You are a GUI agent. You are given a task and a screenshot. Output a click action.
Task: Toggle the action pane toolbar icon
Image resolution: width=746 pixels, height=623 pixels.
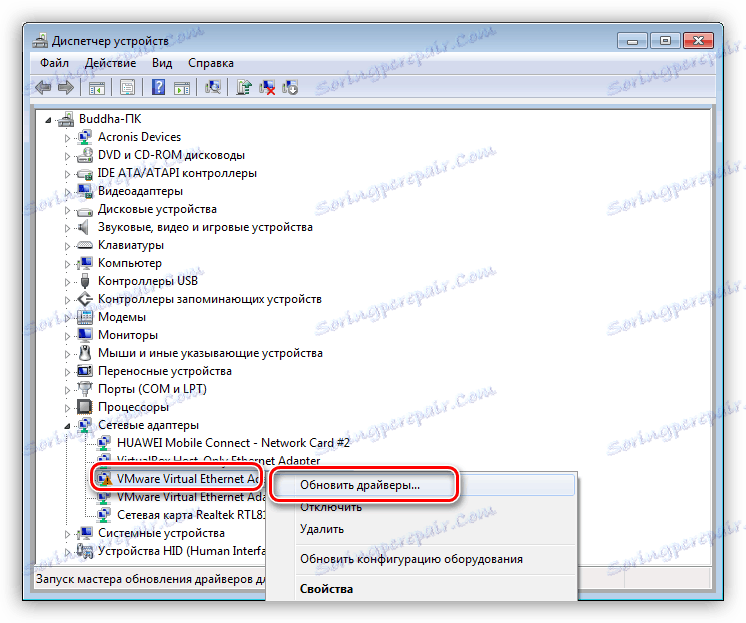[182, 88]
